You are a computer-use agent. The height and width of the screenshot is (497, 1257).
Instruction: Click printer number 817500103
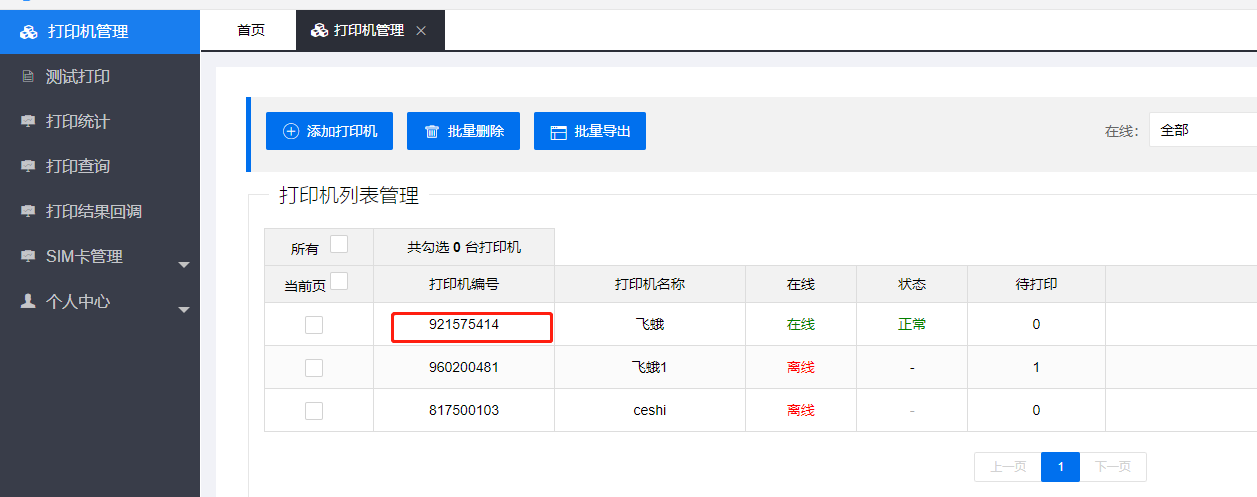point(464,410)
